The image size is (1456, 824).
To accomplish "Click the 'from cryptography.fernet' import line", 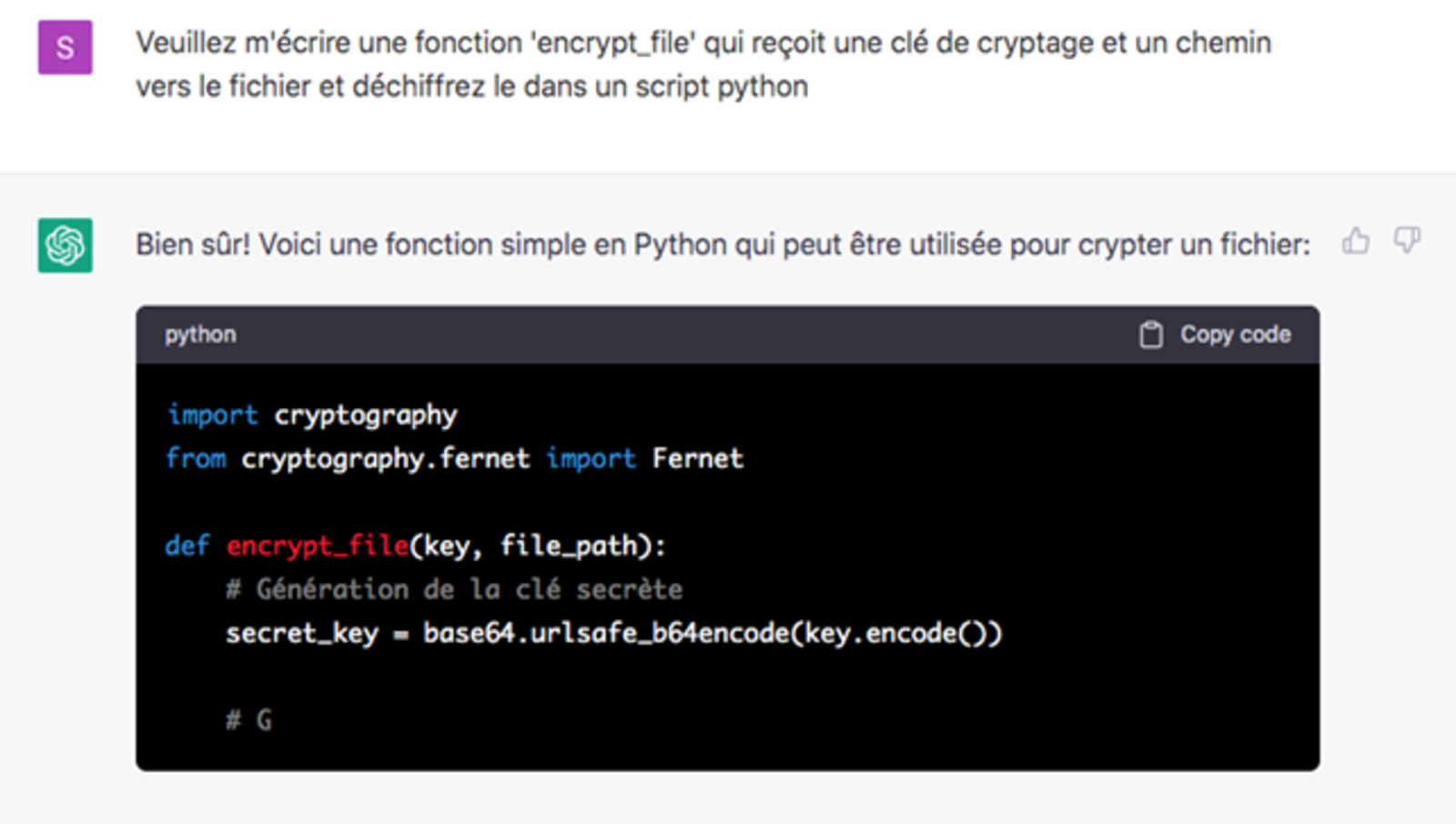I will coord(454,459).
